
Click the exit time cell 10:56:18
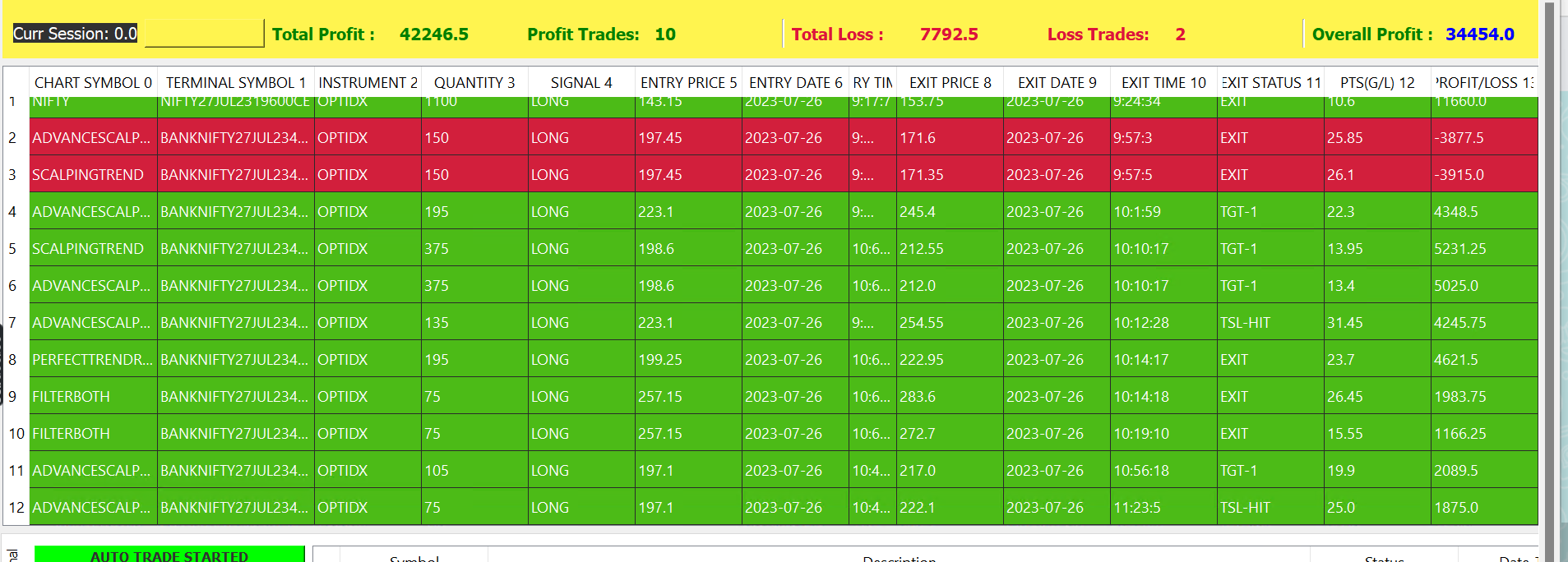[1163, 470]
